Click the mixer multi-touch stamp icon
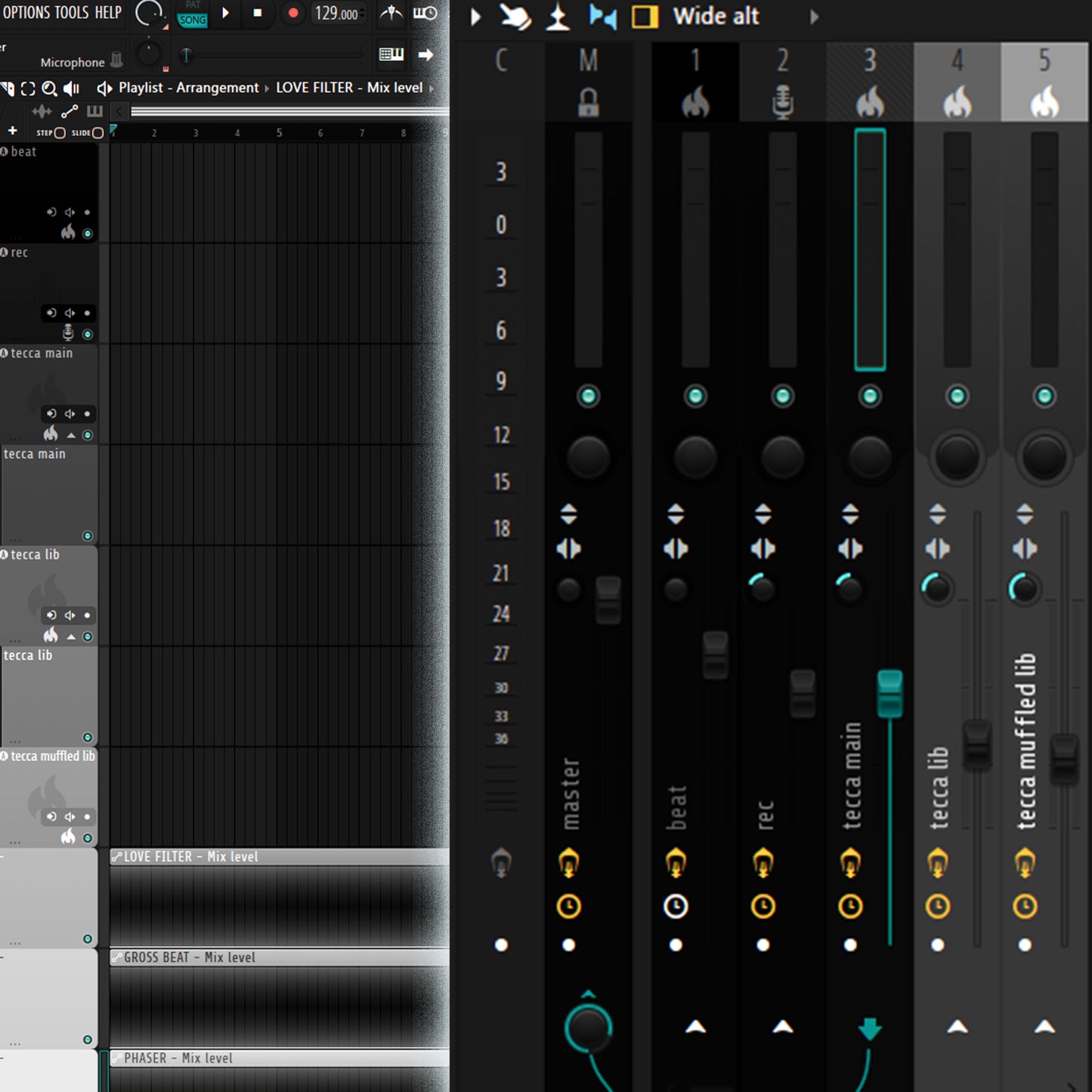This screenshot has width=1092, height=1092. pos(558,17)
